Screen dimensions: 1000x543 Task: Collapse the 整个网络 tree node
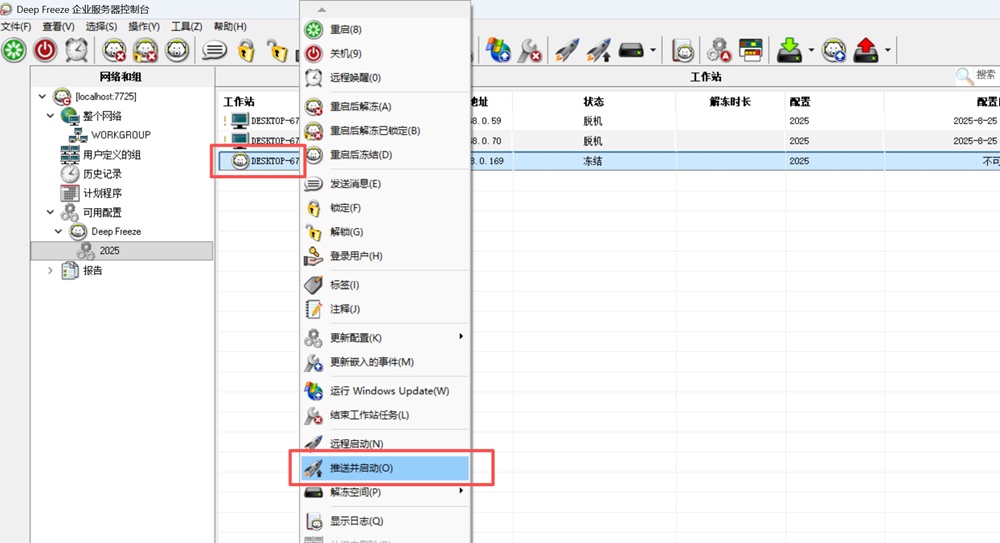coord(51,116)
